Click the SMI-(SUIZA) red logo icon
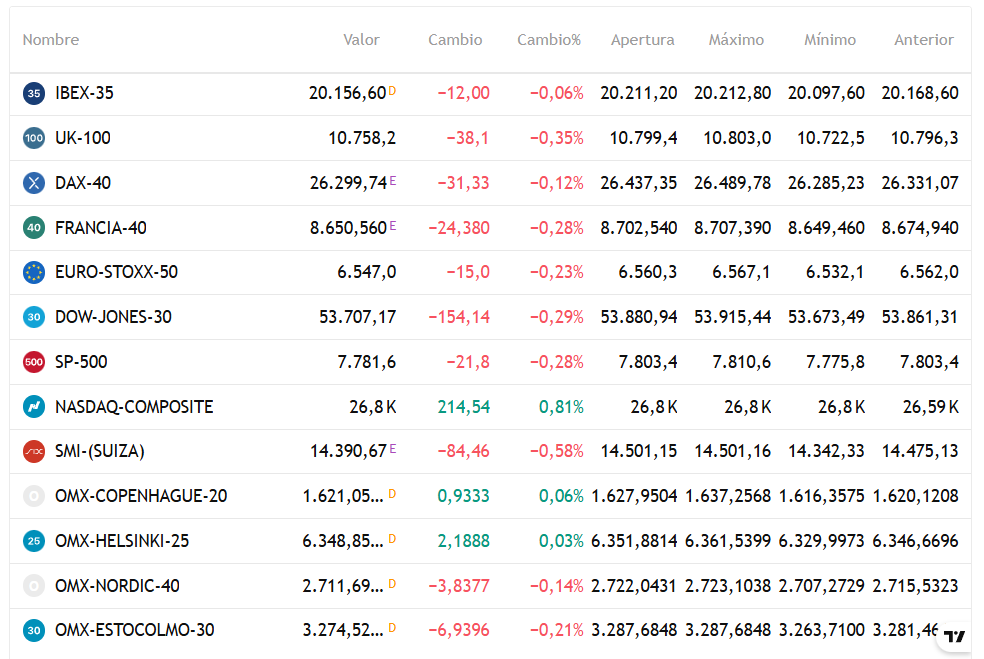This screenshot has height=659, width=984. point(34,451)
